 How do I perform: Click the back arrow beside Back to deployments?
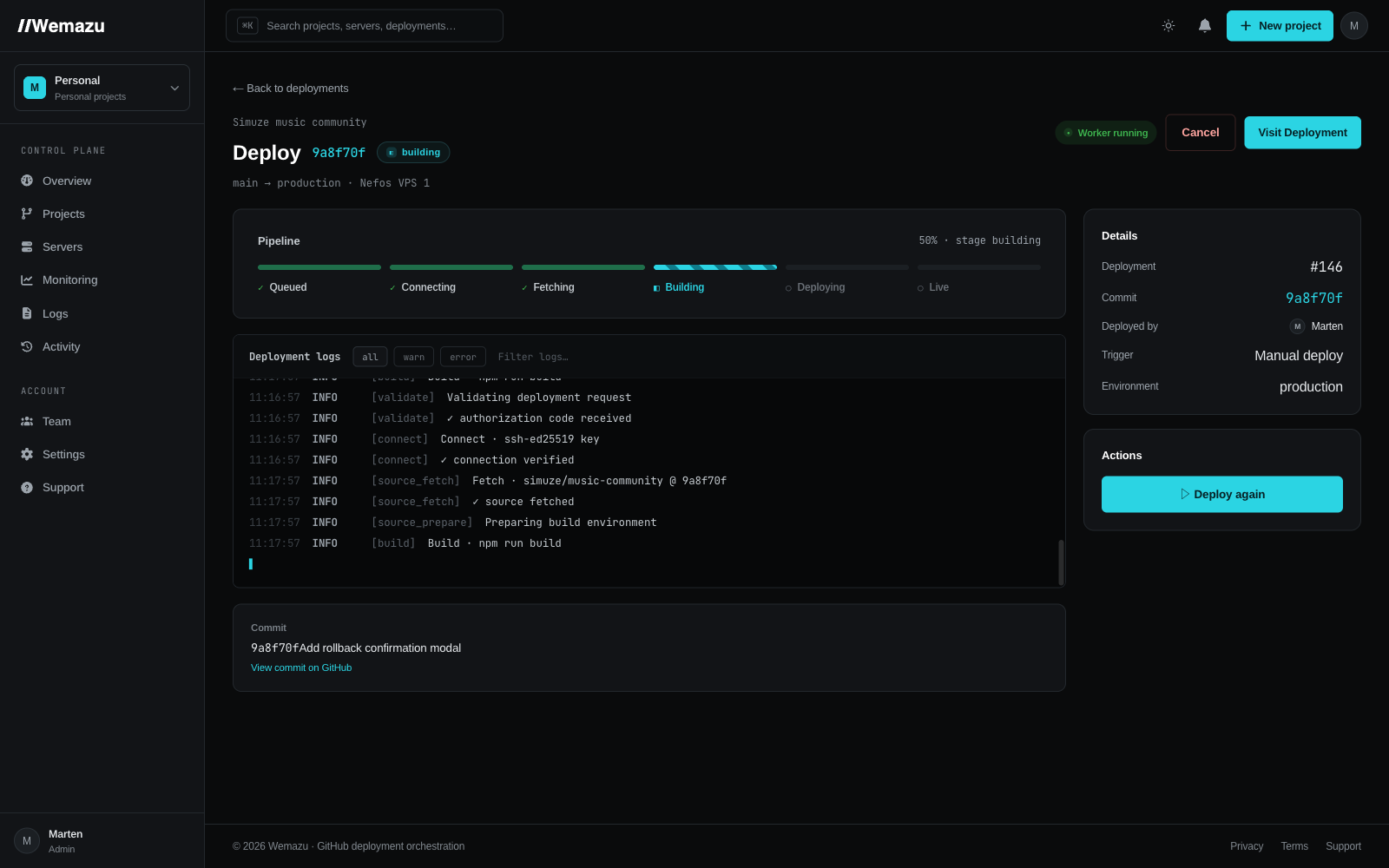pos(238,89)
